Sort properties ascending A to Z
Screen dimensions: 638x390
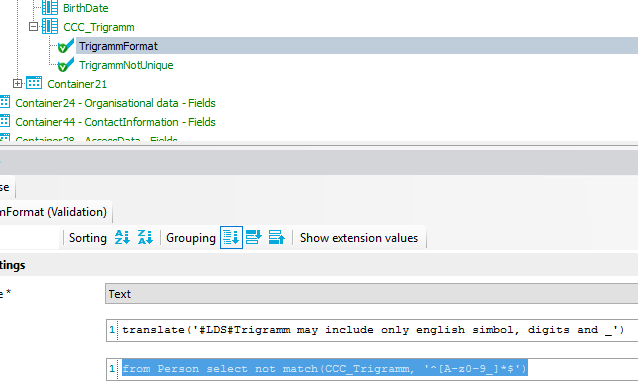tap(122, 237)
